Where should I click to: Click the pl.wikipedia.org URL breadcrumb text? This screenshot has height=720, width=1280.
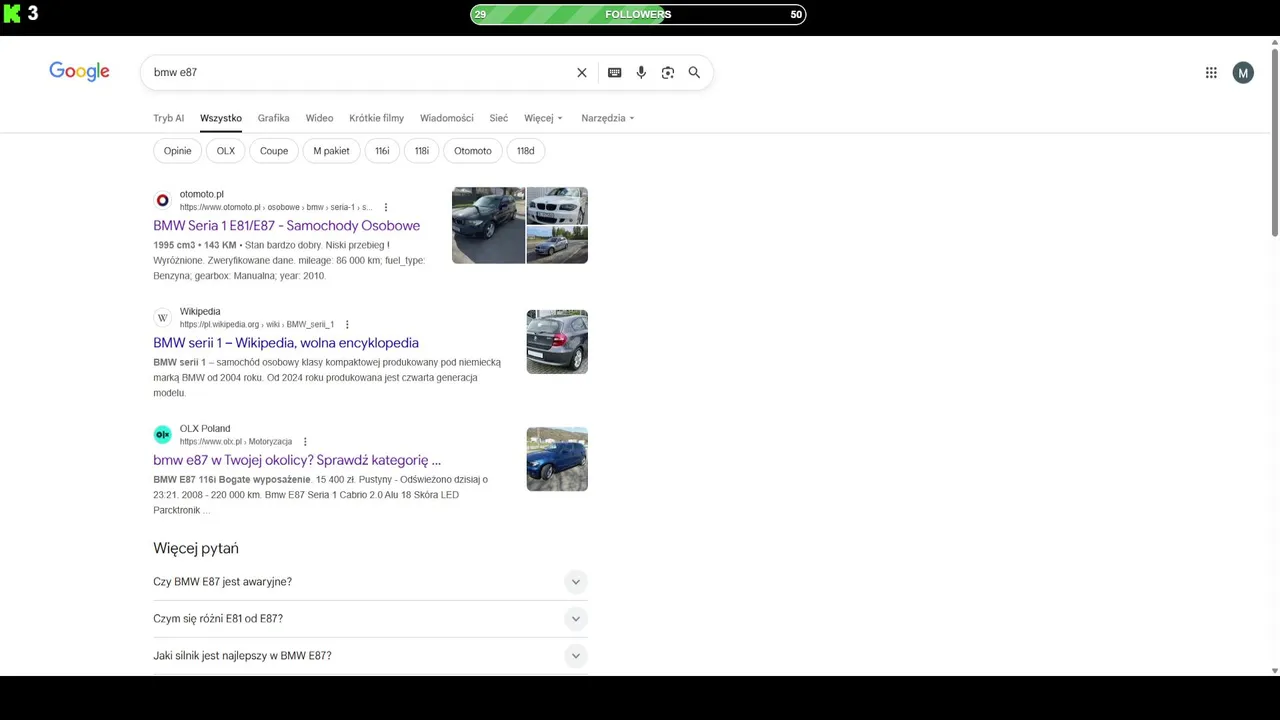tap(257, 324)
